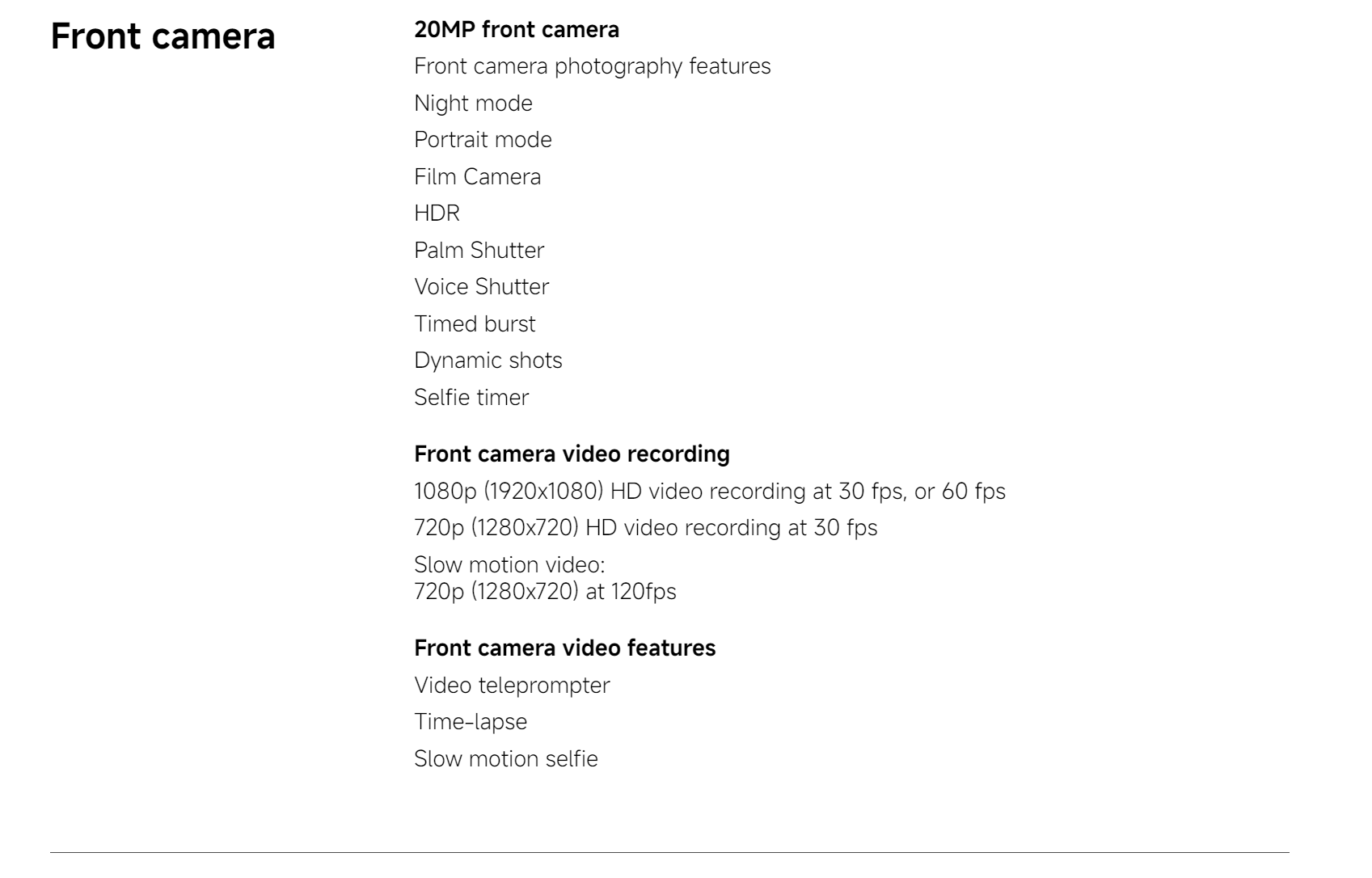Click the Night mode entry

click(473, 103)
